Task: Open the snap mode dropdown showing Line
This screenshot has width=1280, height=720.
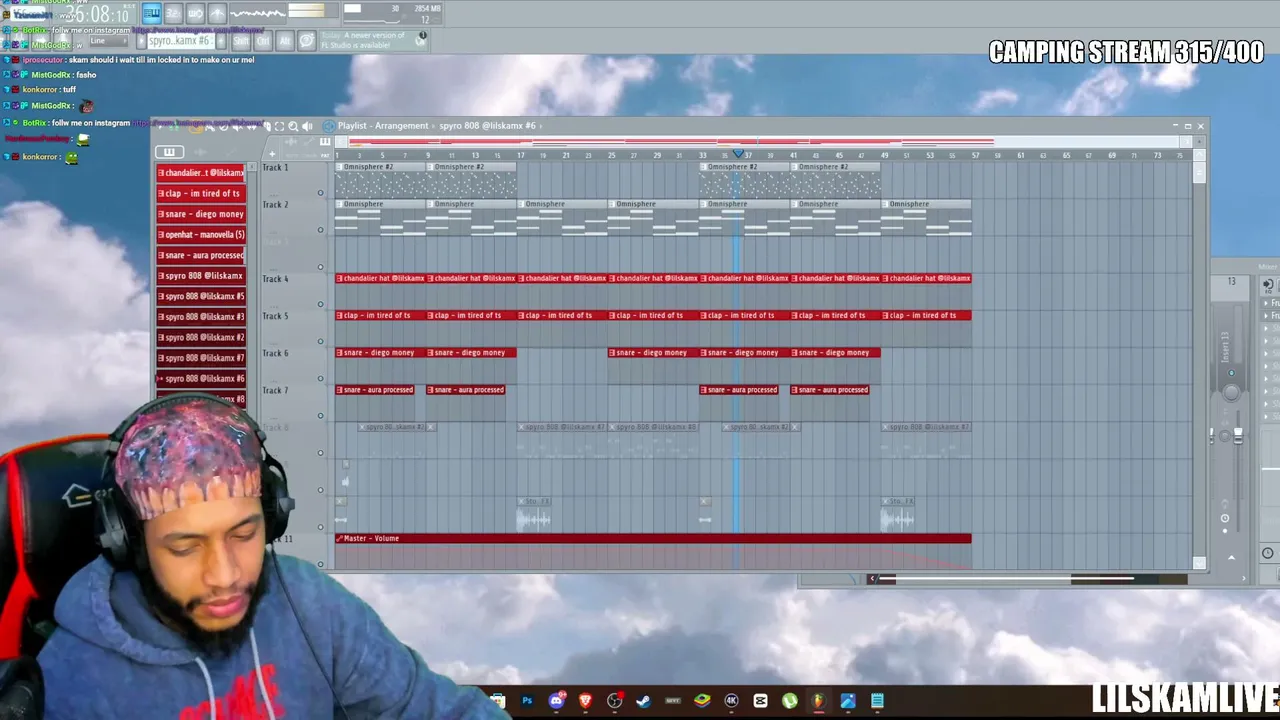Action: (x=109, y=41)
